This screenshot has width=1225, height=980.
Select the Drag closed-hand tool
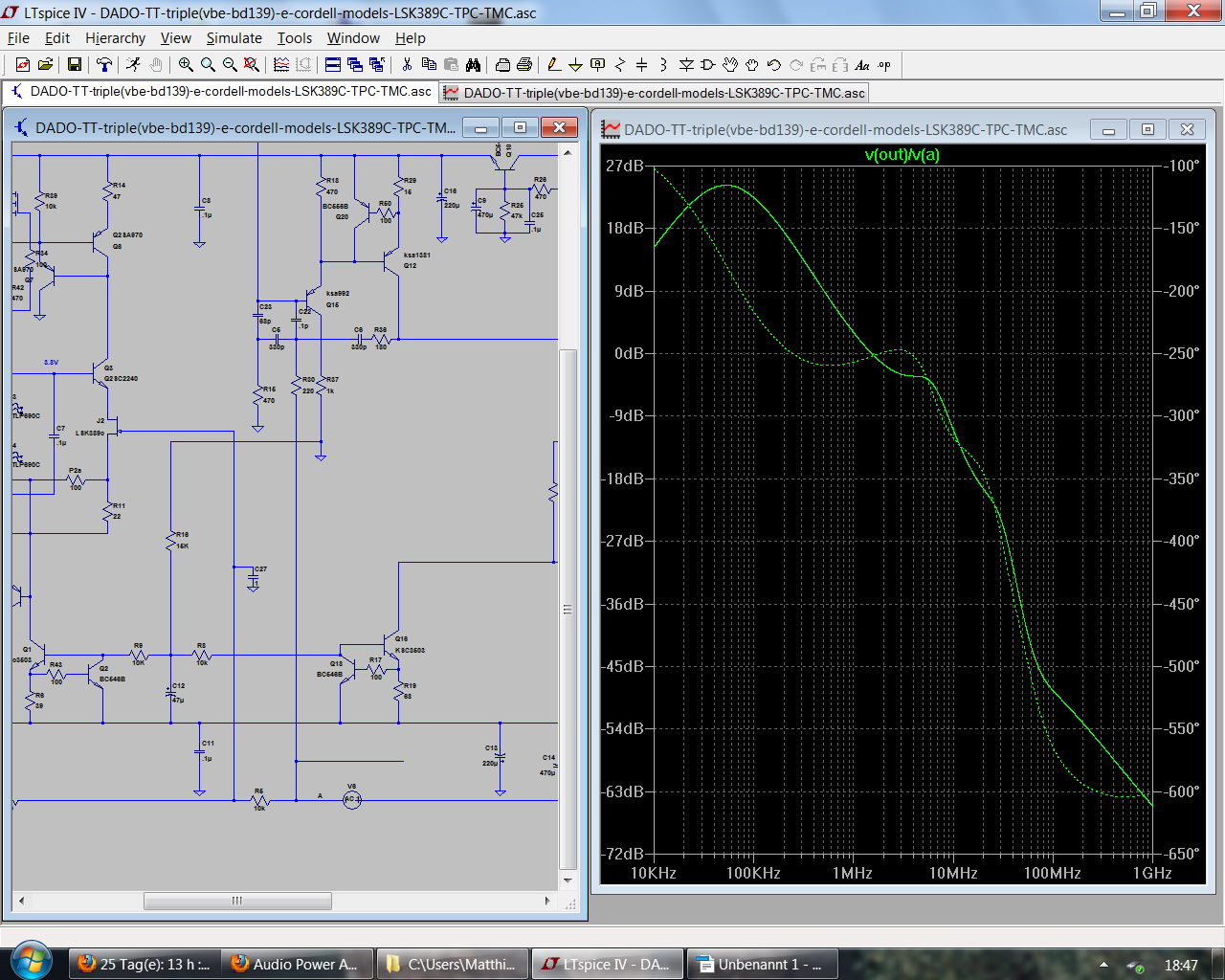pos(752,64)
